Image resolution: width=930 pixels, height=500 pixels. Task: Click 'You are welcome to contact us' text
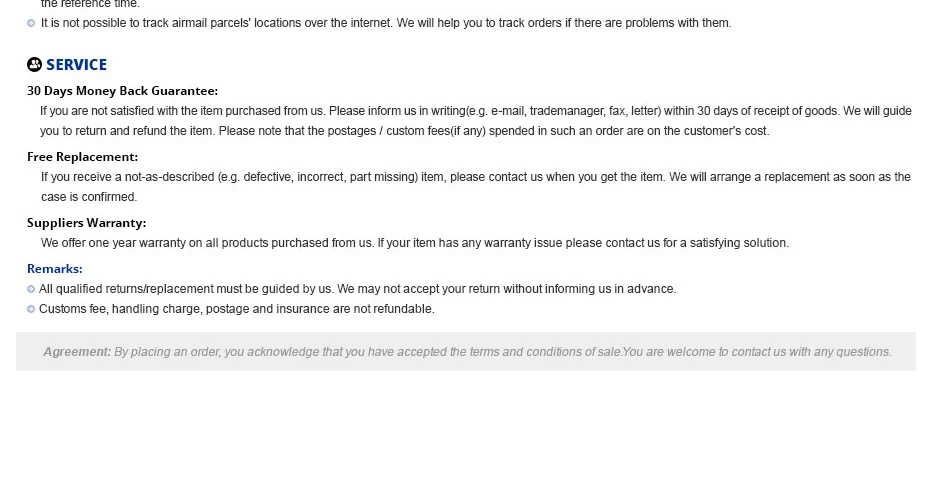coord(757,352)
